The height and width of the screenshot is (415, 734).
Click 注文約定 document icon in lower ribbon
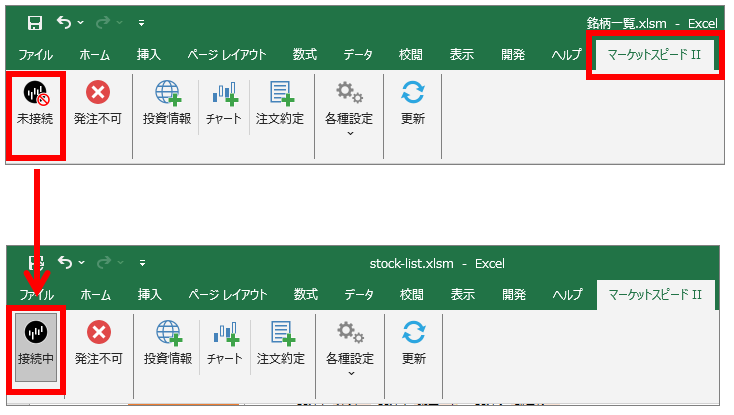coord(281,344)
